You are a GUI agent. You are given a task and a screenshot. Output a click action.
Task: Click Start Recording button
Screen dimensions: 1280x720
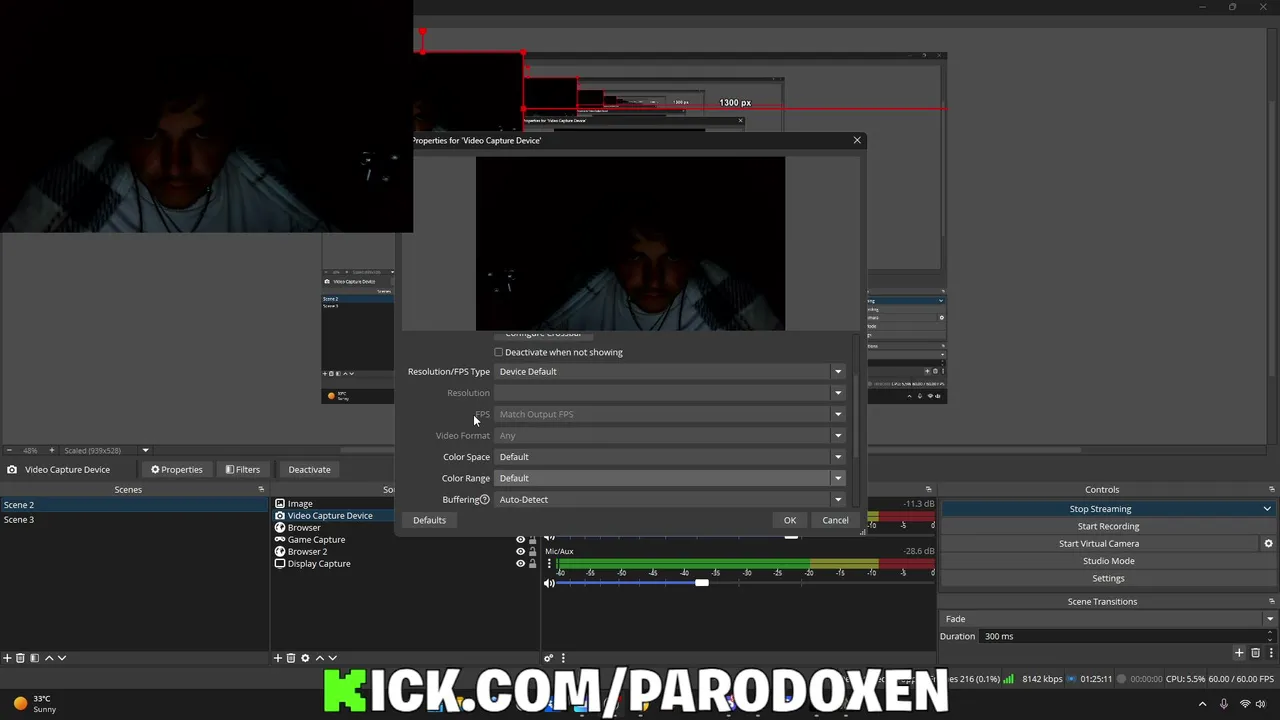point(1108,526)
